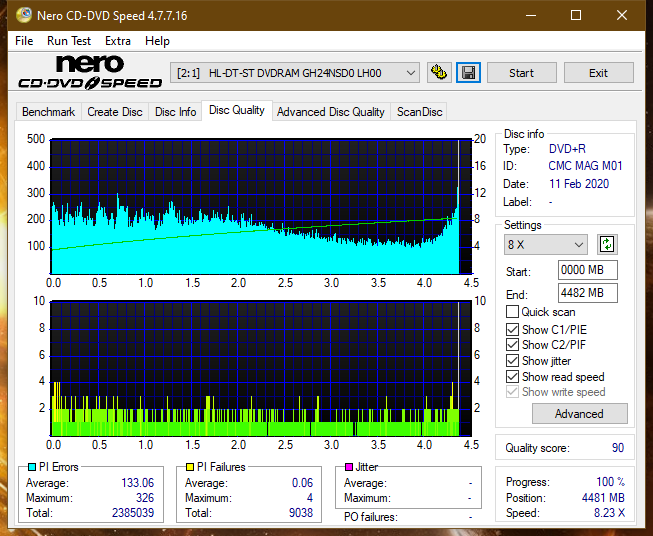The height and width of the screenshot is (536, 653).
Task: Click the magenta Jitter legend swatch
Action: 349,467
